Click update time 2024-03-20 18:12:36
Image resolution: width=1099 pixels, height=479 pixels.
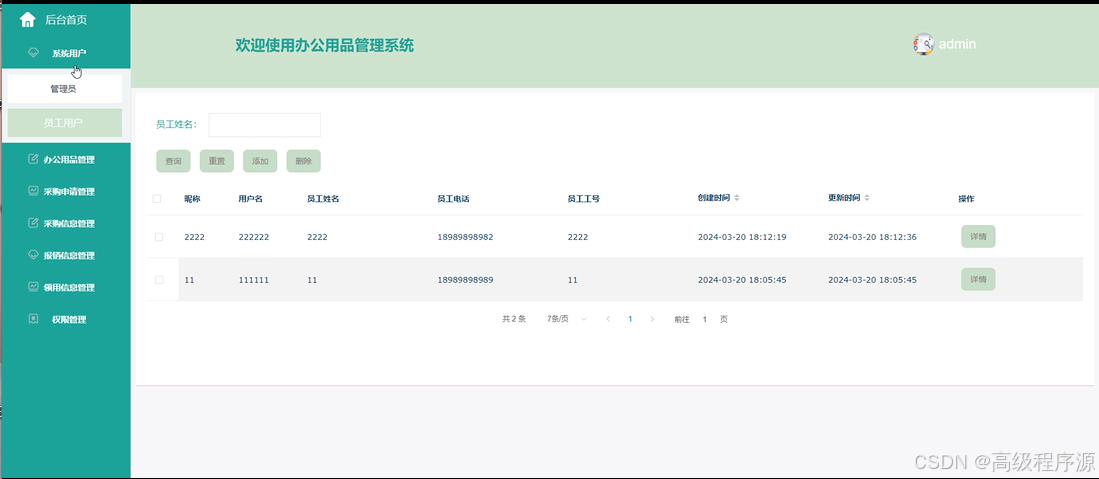tap(873, 237)
